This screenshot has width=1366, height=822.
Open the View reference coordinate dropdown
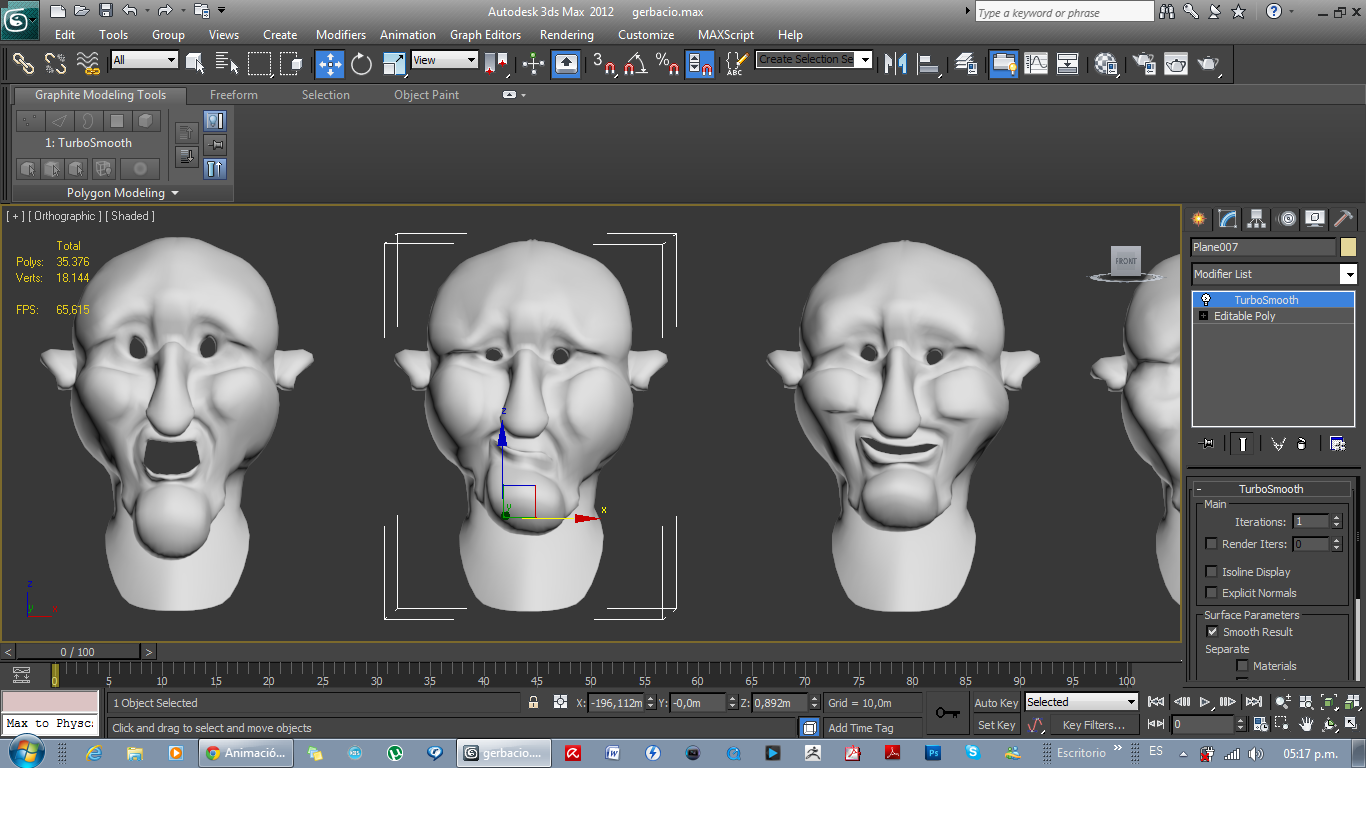pyautogui.click(x=444, y=60)
